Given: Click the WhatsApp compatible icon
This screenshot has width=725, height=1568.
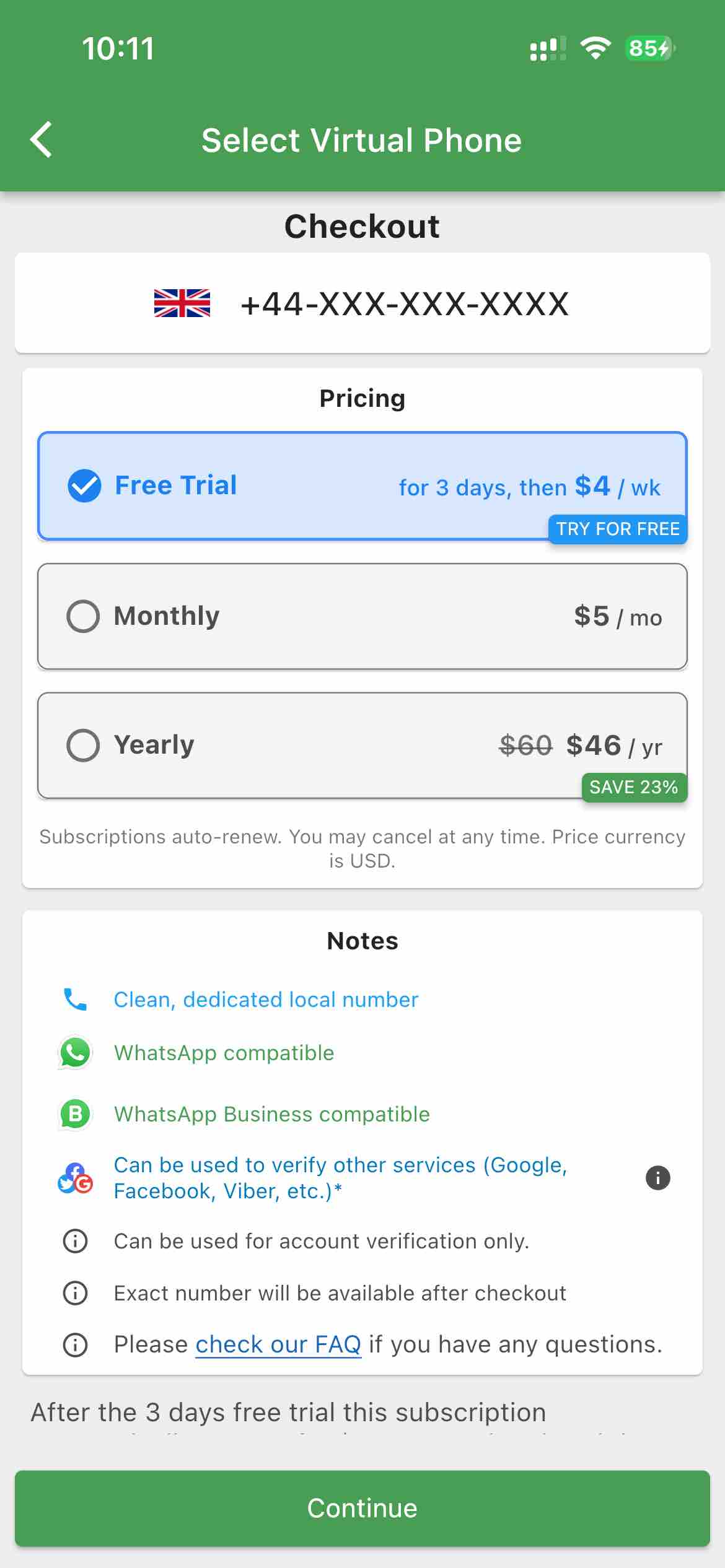Looking at the screenshot, I should coord(74,1053).
